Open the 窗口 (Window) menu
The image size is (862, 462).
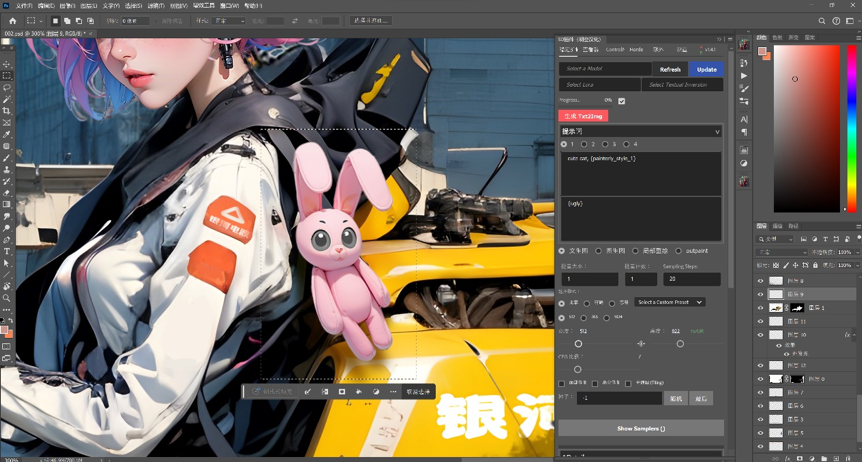[x=230, y=6]
